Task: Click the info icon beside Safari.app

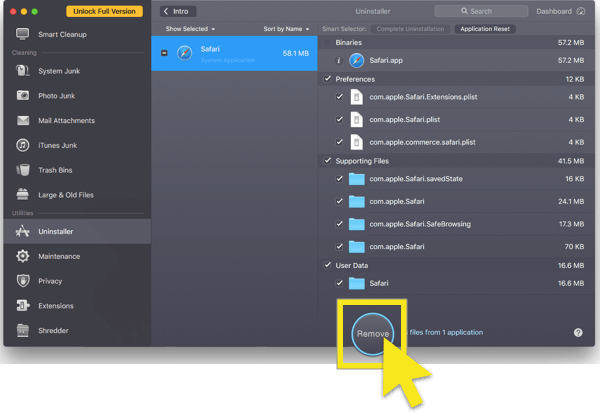Action: click(x=338, y=60)
